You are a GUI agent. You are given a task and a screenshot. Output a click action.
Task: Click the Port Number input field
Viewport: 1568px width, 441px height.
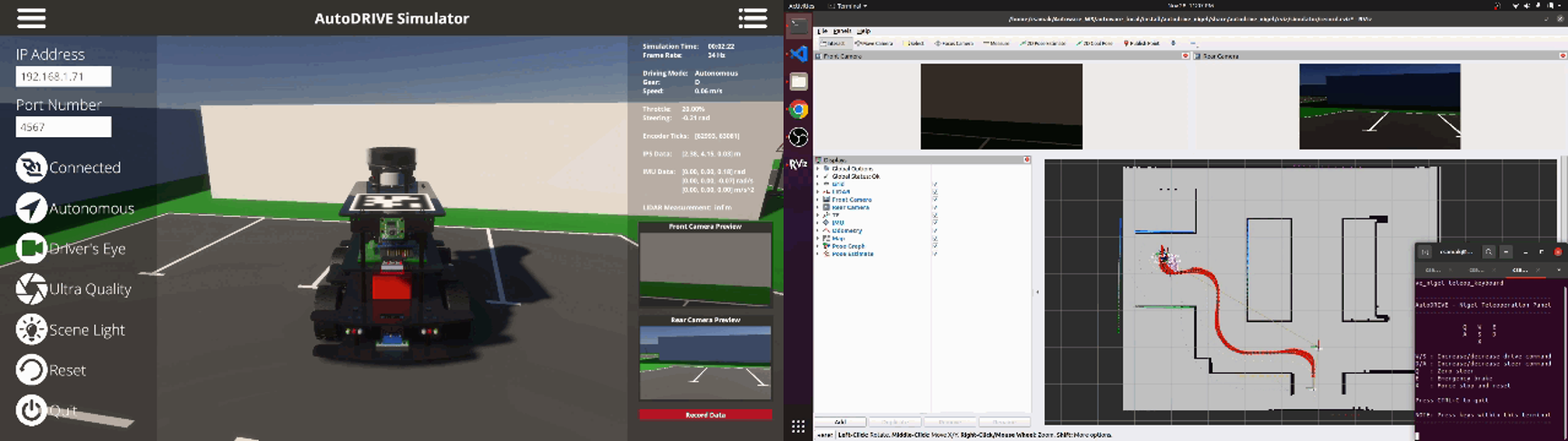coord(64,127)
